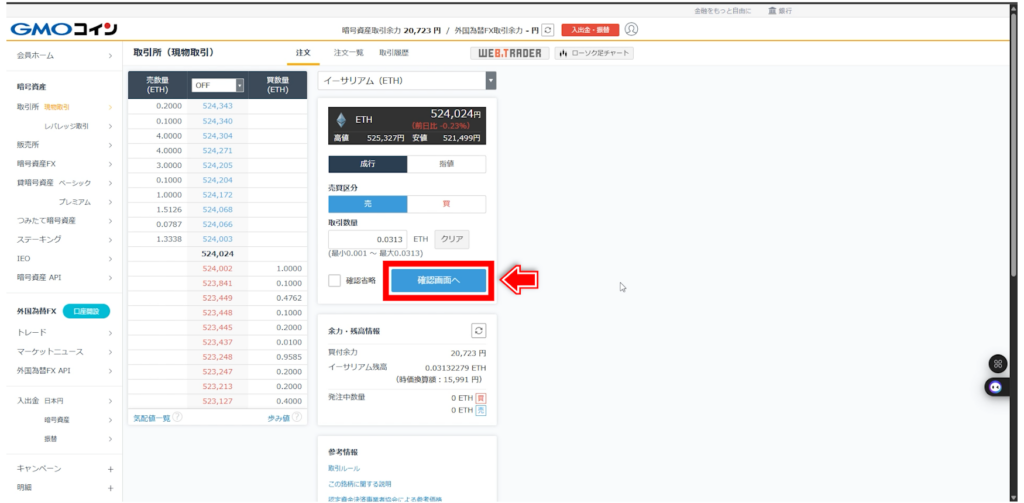This screenshot has height=503, width=1024.
Task: Open the ローソク足チャート candlestick chart
Action: [x=594, y=53]
